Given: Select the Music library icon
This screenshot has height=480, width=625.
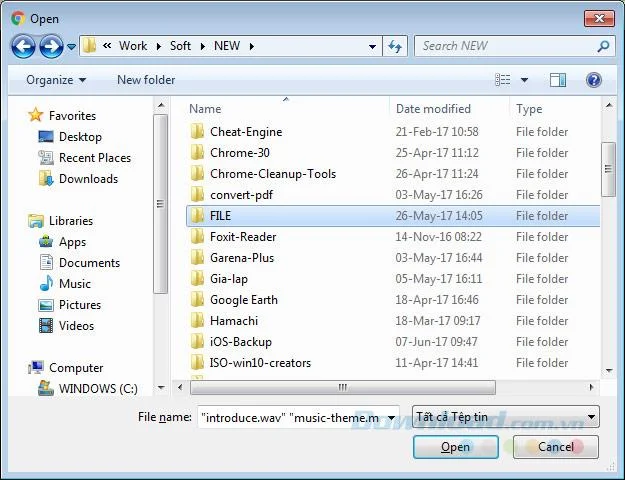Looking at the screenshot, I should click(46, 283).
